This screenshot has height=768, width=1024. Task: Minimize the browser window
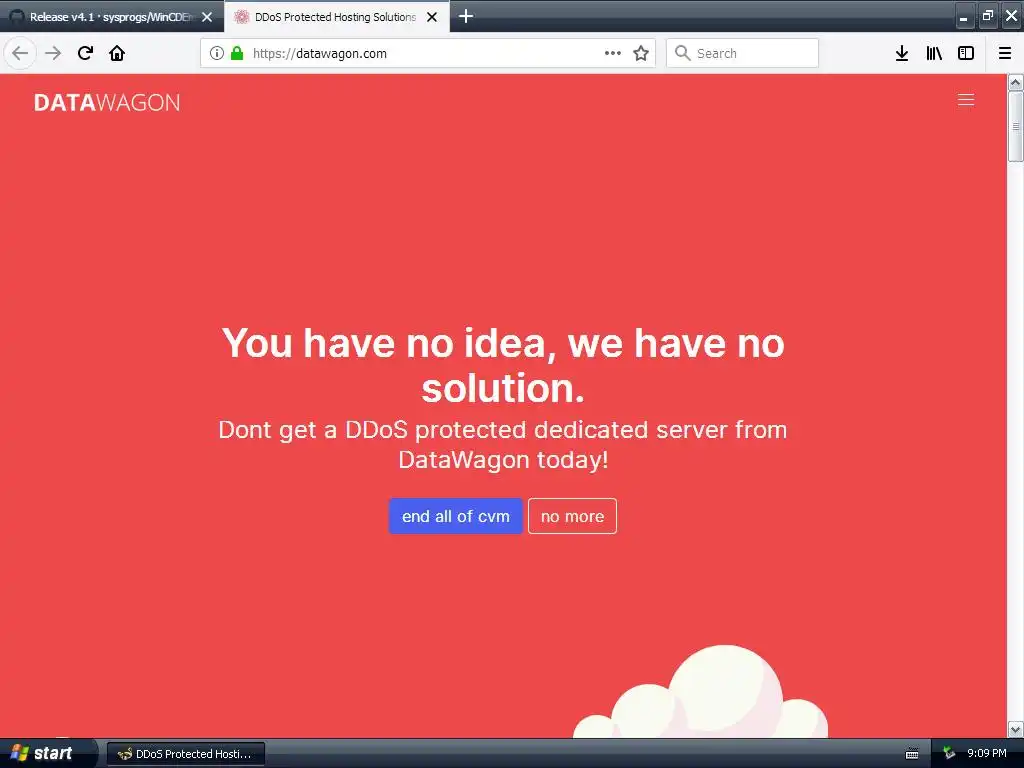click(964, 16)
